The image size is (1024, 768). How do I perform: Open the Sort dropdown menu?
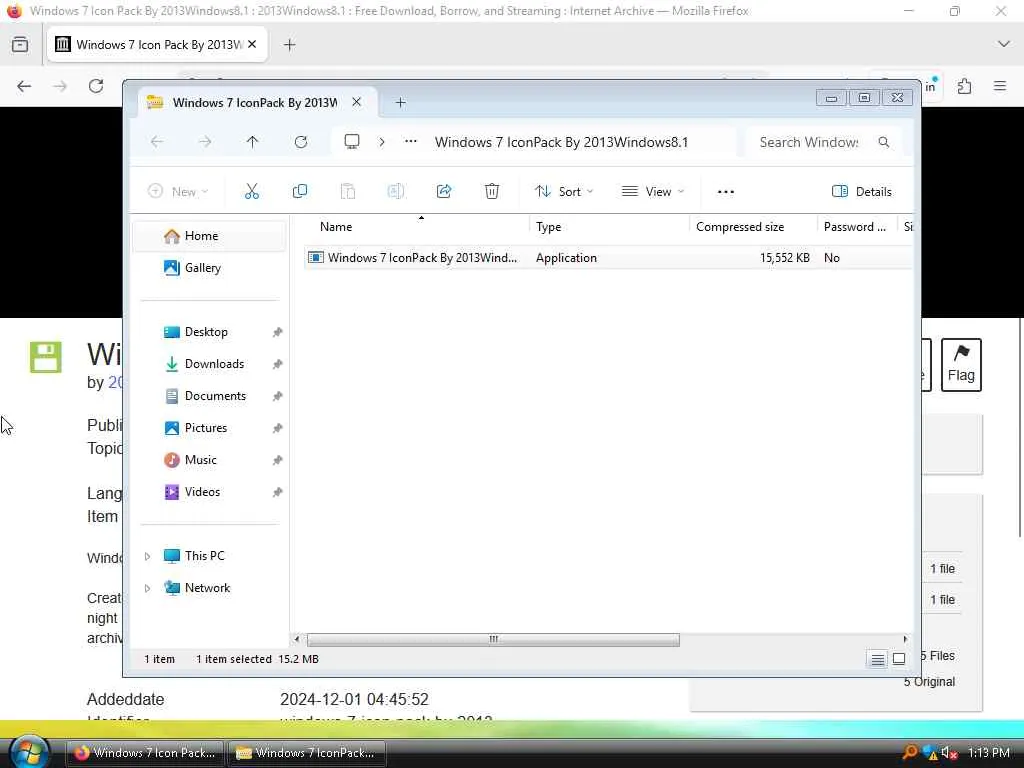(x=564, y=191)
